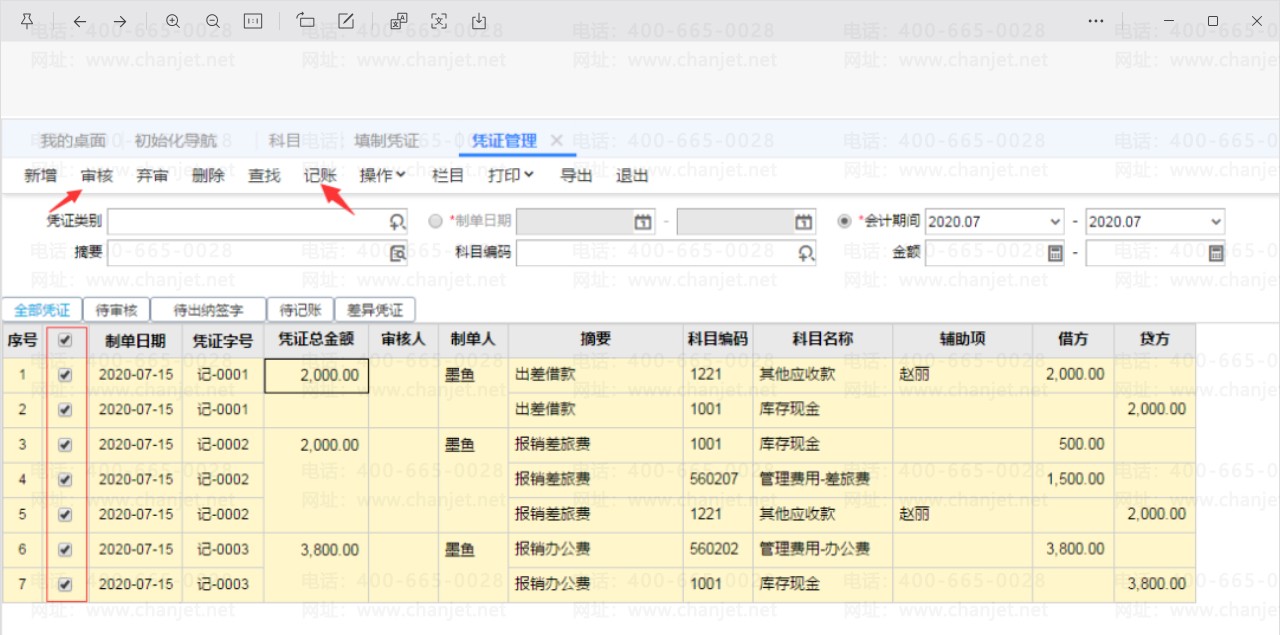
Task: Go to the next image with forward arrow
Action: 120,21
